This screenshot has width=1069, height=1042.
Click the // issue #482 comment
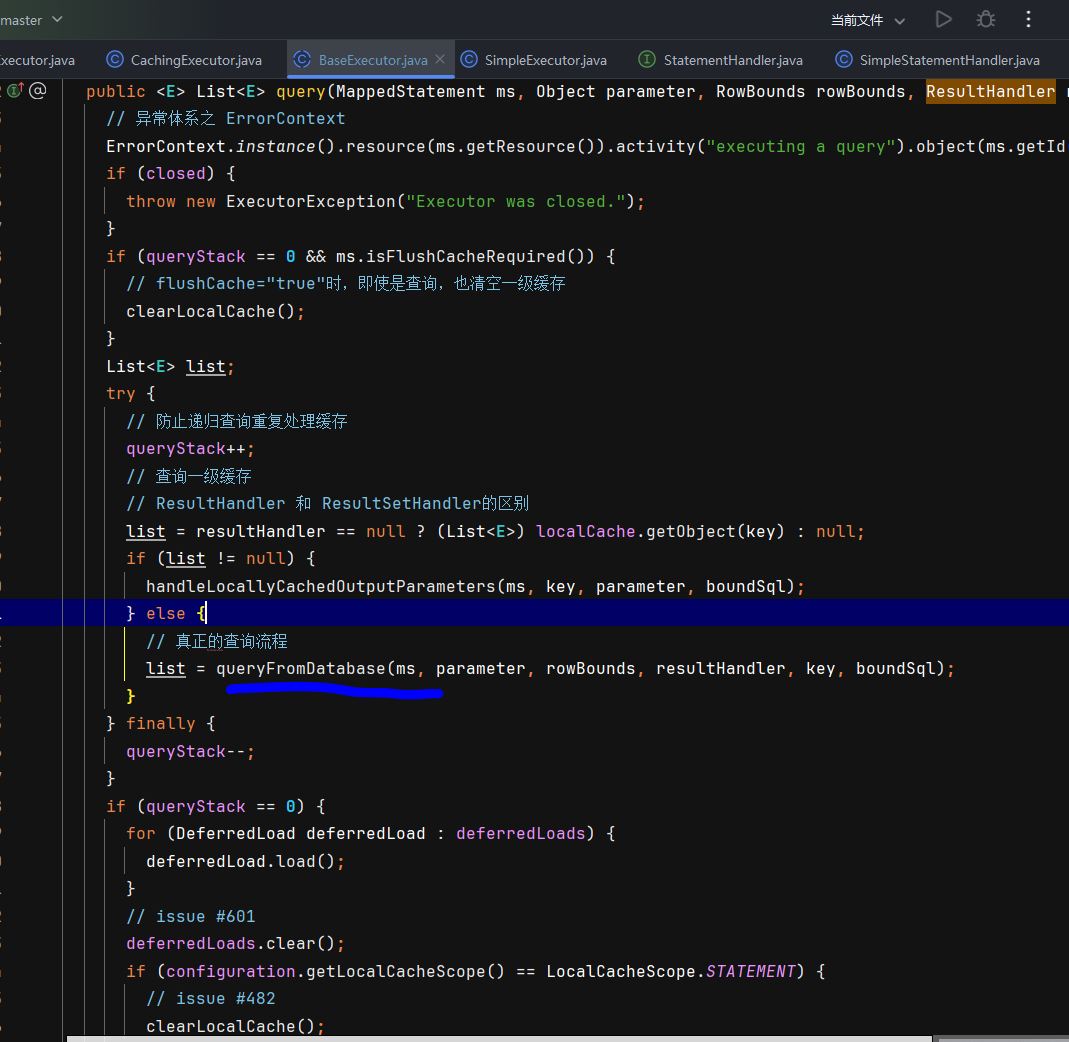click(211, 998)
